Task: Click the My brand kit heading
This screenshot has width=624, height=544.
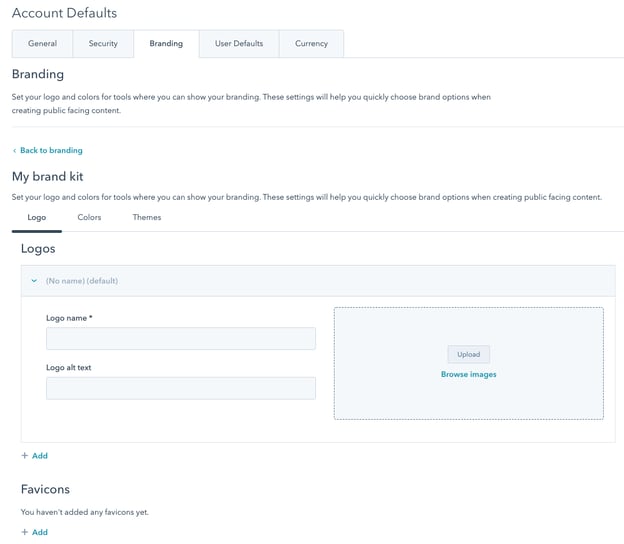Action: point(47,177)
